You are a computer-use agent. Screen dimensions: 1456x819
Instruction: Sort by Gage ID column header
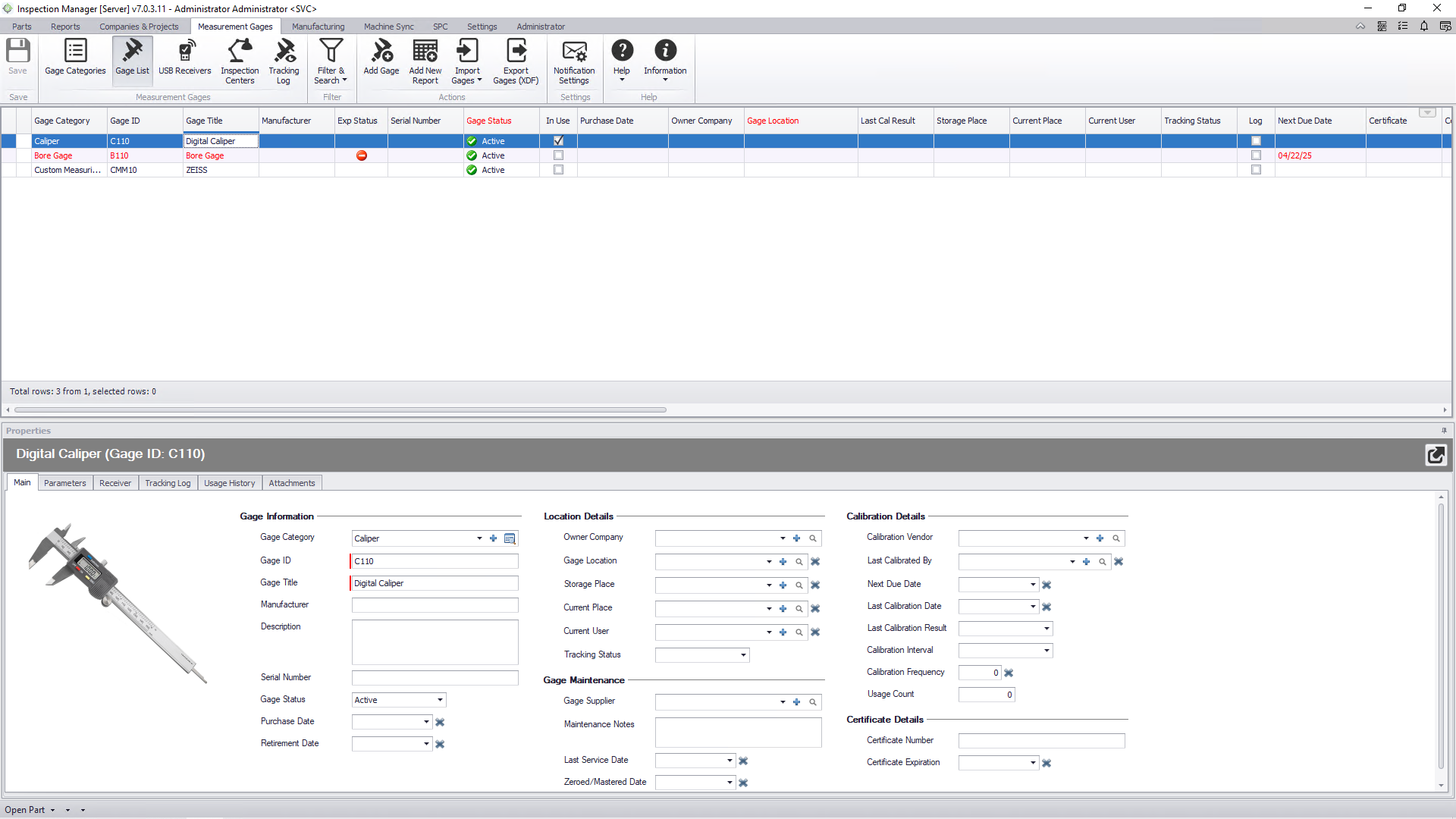pyautogui.click(x=144, y=121)
